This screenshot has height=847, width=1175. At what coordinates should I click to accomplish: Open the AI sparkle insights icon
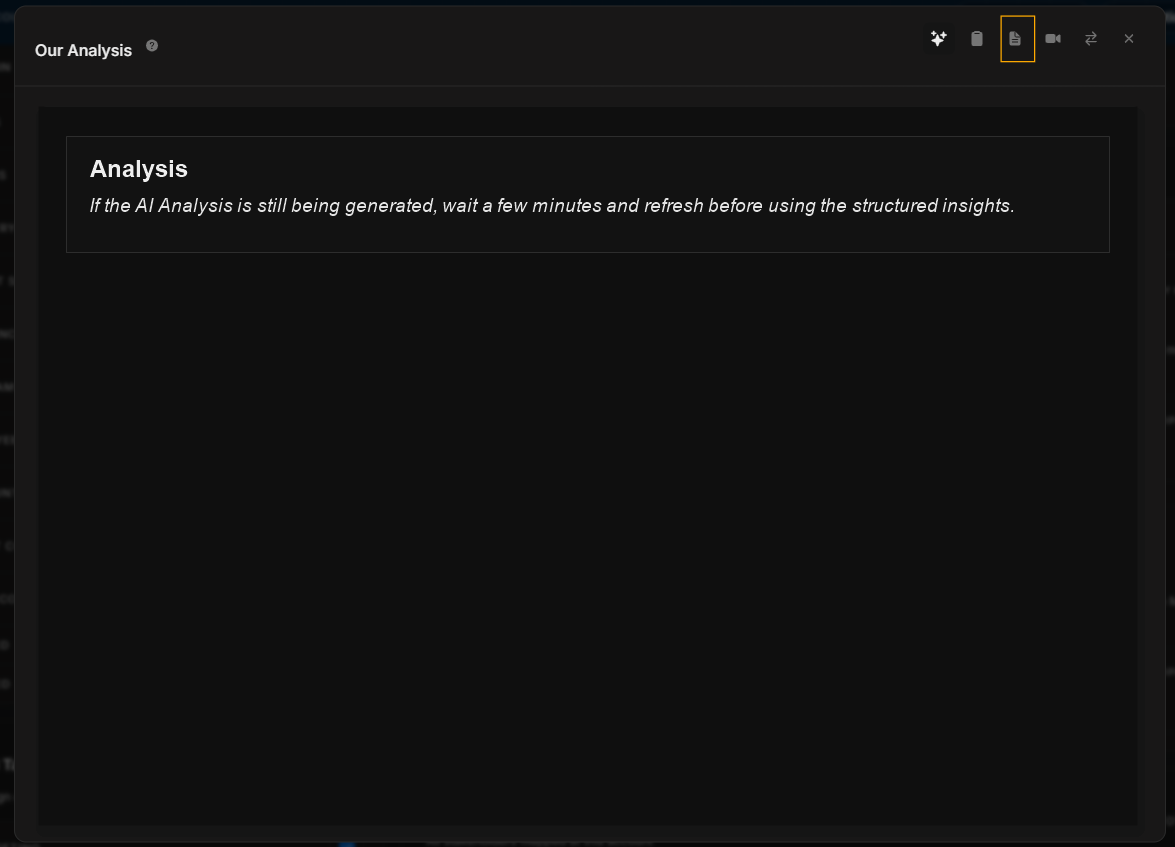(938, 38)
